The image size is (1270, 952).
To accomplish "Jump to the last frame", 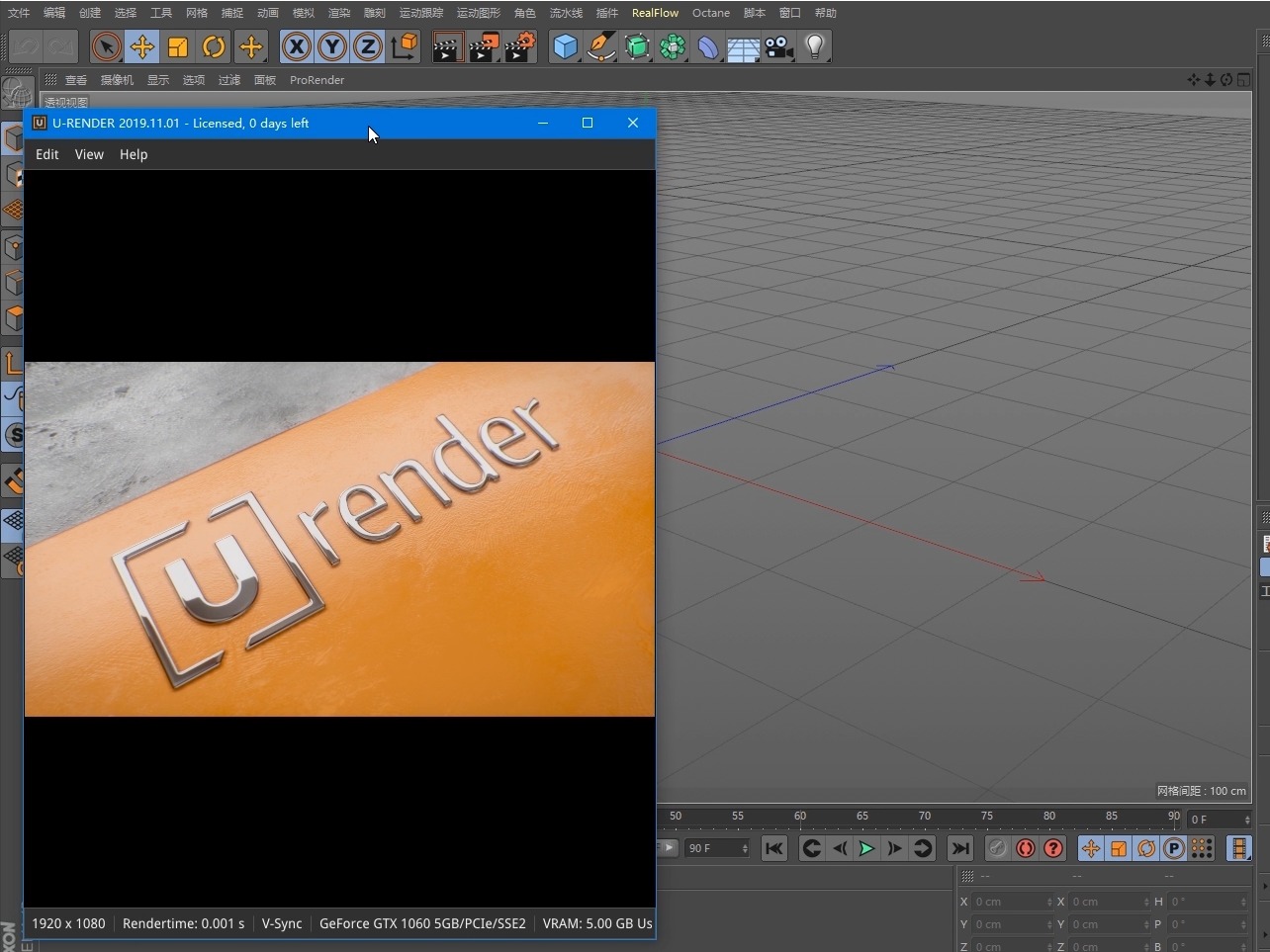I will (x=959, y=848).
